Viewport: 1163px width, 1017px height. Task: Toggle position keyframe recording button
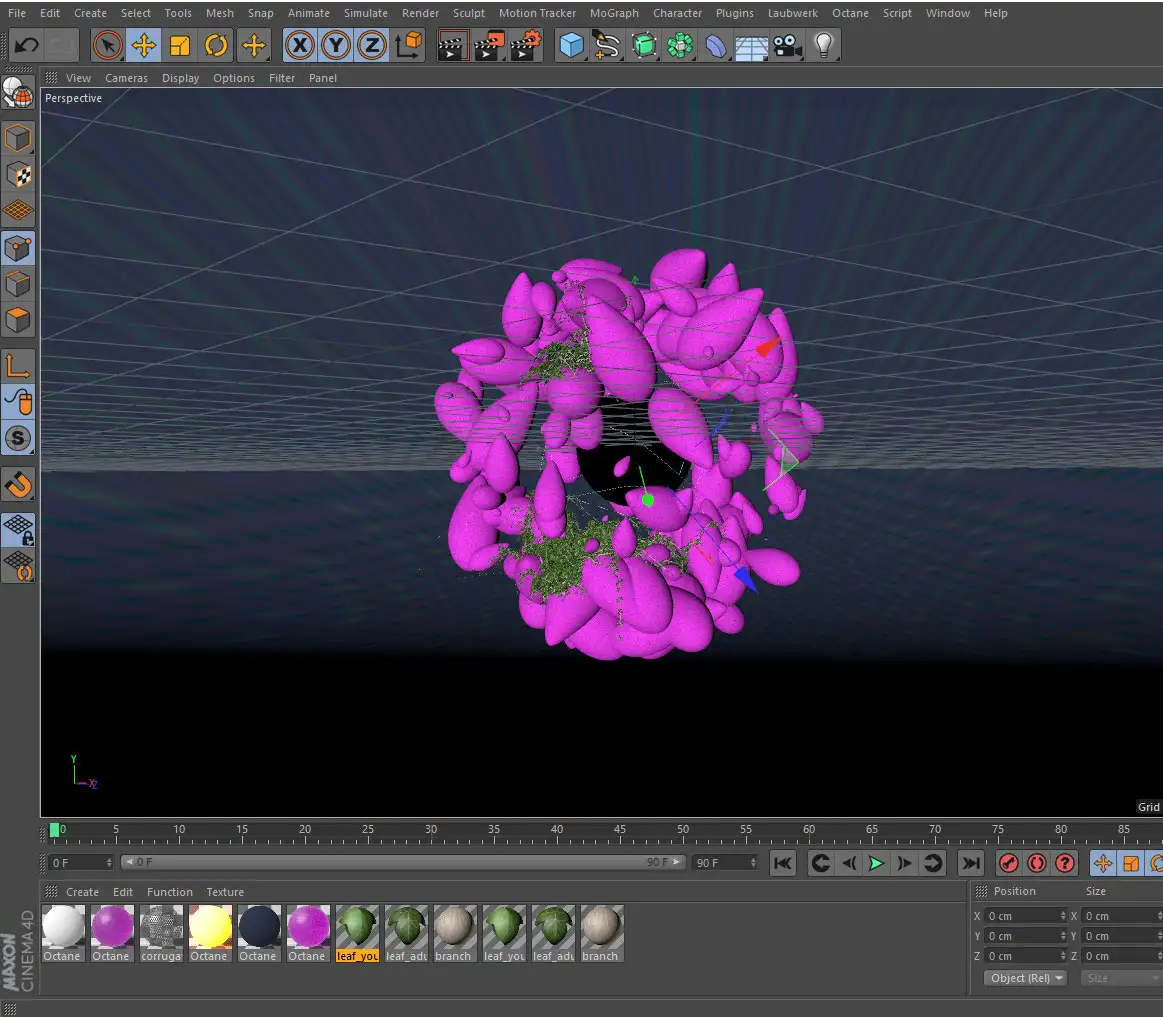(x=1103, y=863)
